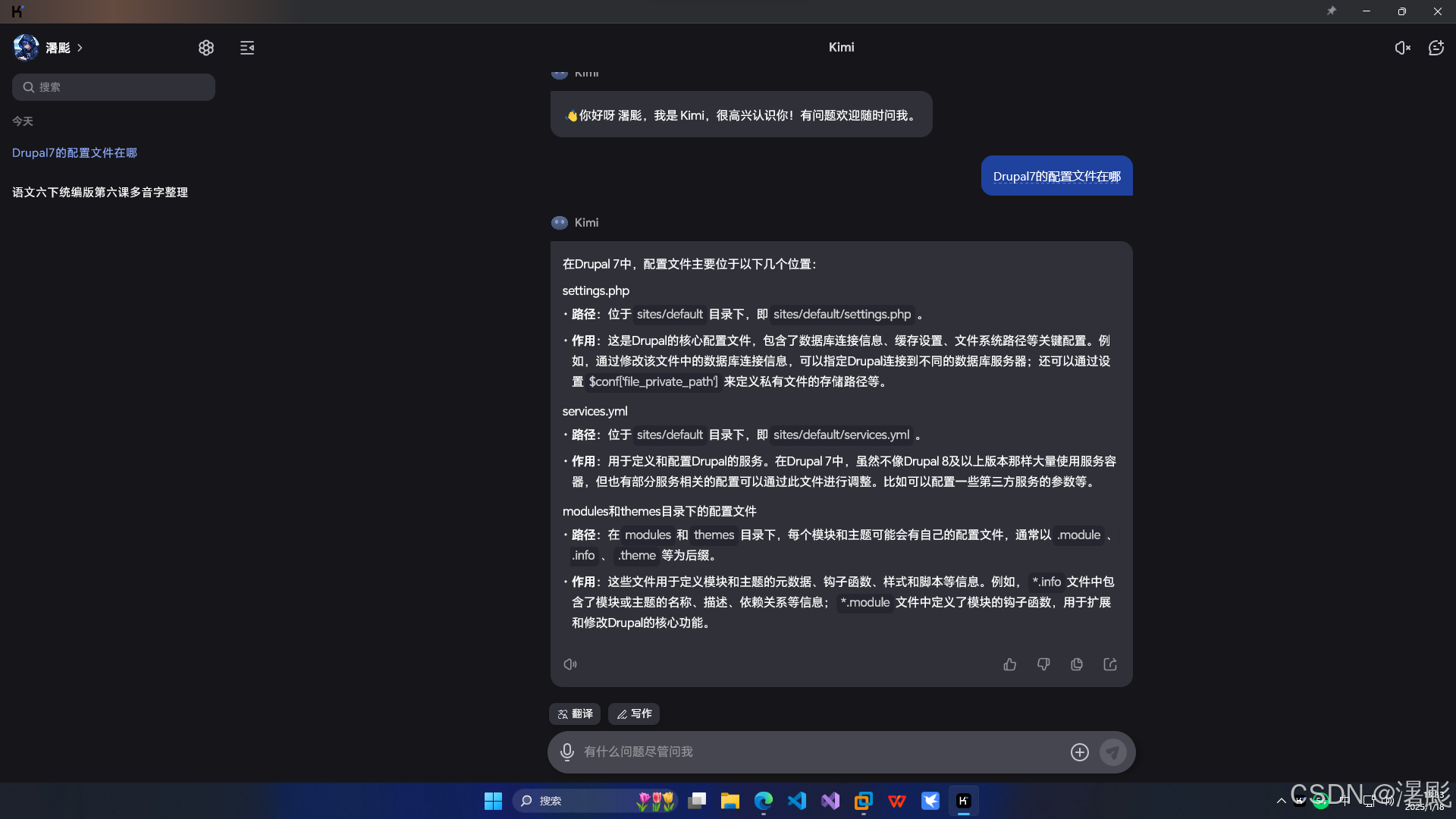Screen dimensions: 1456x819
Task: Dislike the response with thumbs down
Action: 1043,664
